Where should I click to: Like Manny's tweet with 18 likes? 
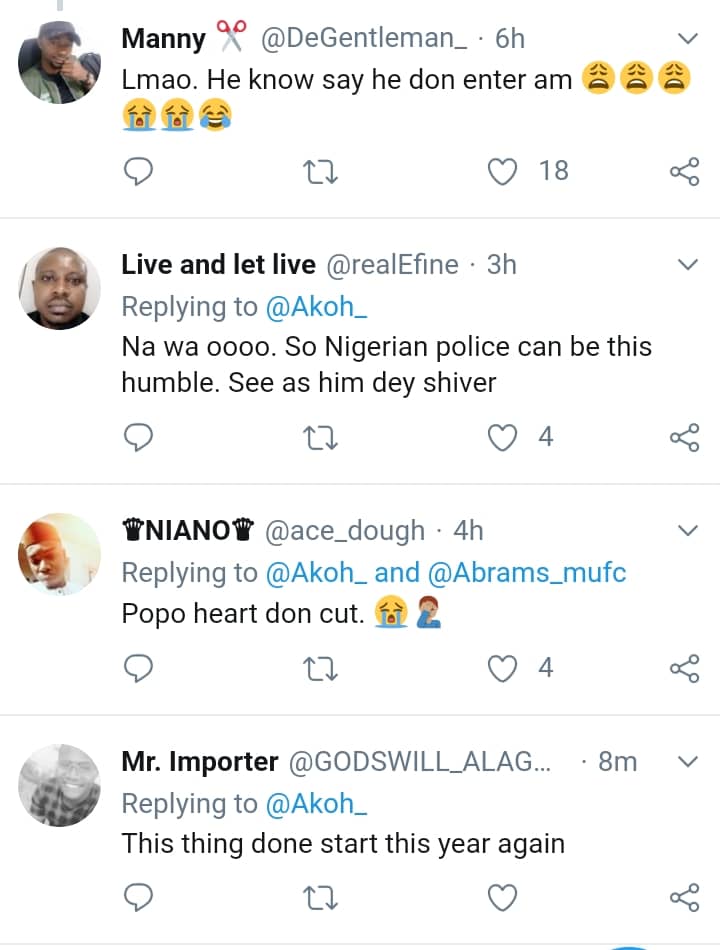click(502, 172)
